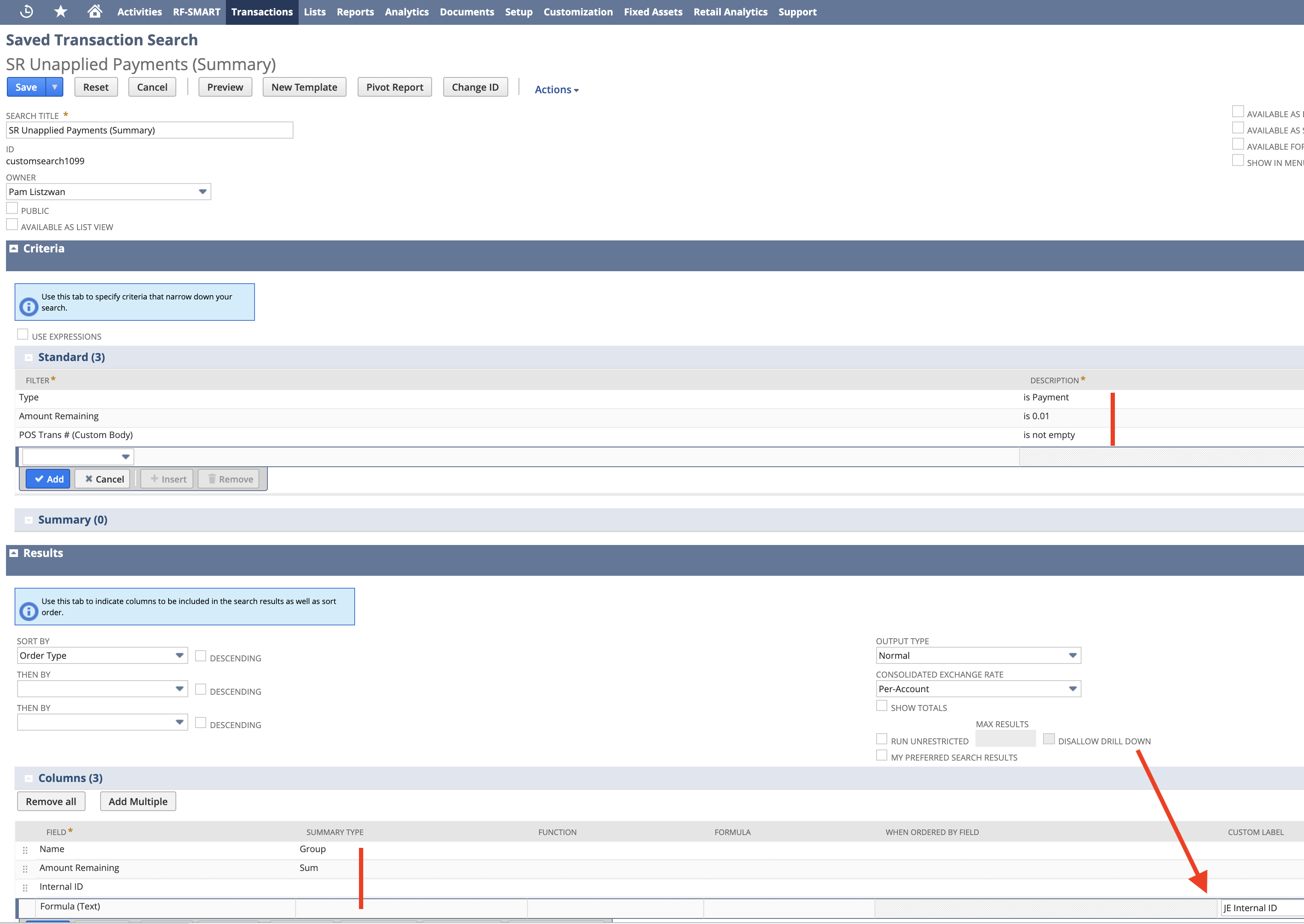Go to the Home house icon
The height and width of the screenshot is (924, 1304).
[95, 12]
